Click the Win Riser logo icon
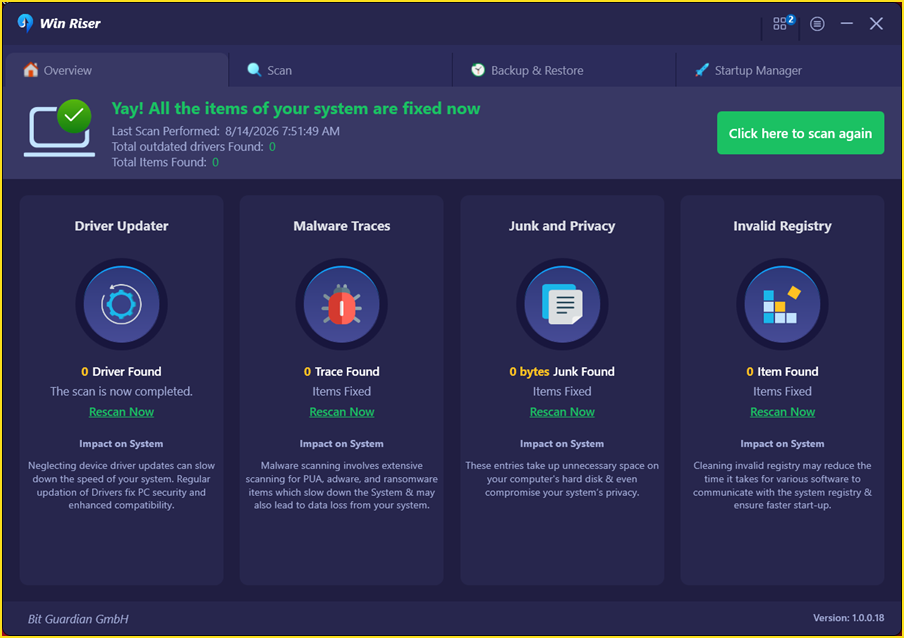 (25, 23)
